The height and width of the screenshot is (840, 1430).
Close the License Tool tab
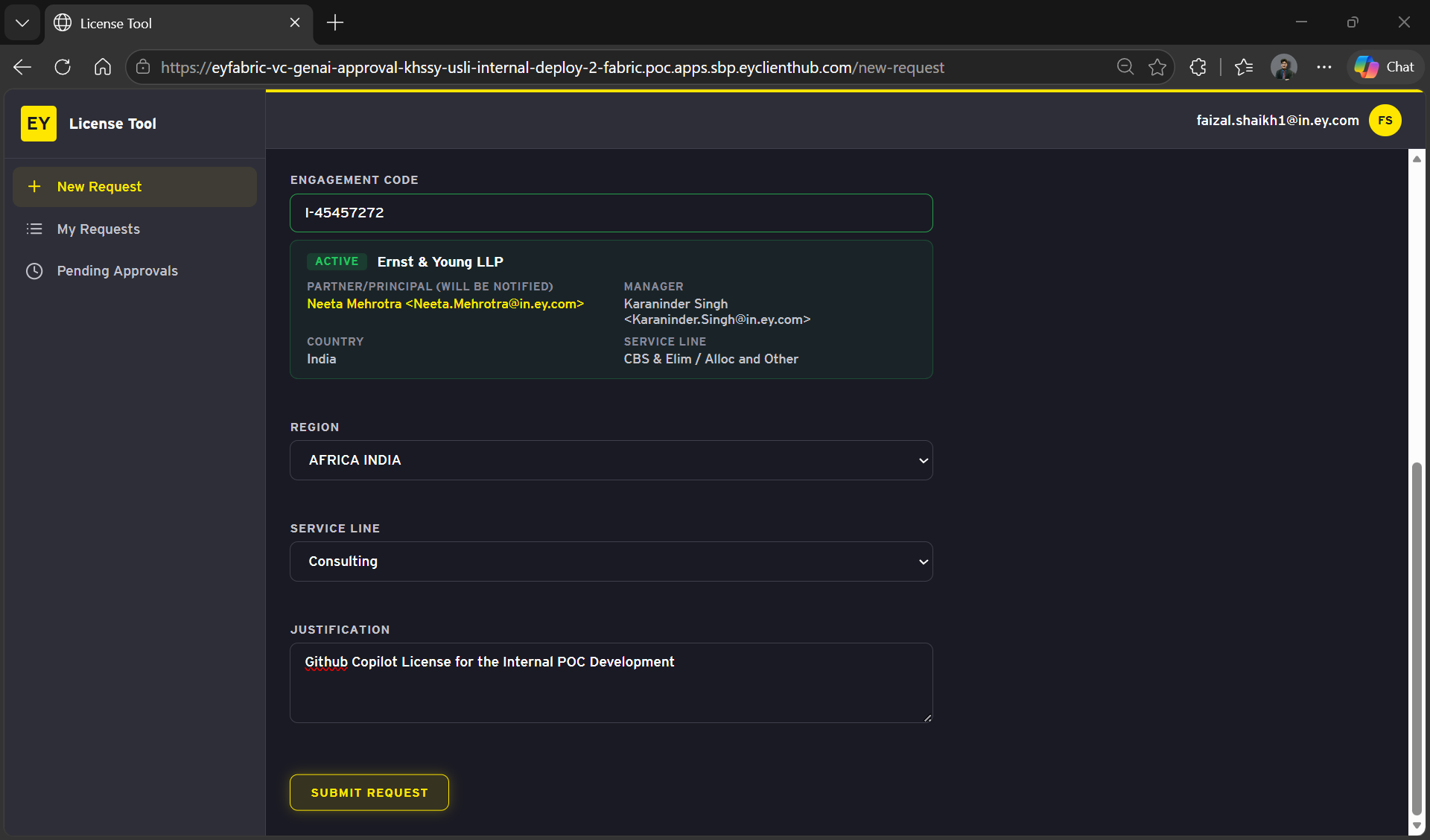(x=295, y=22)
